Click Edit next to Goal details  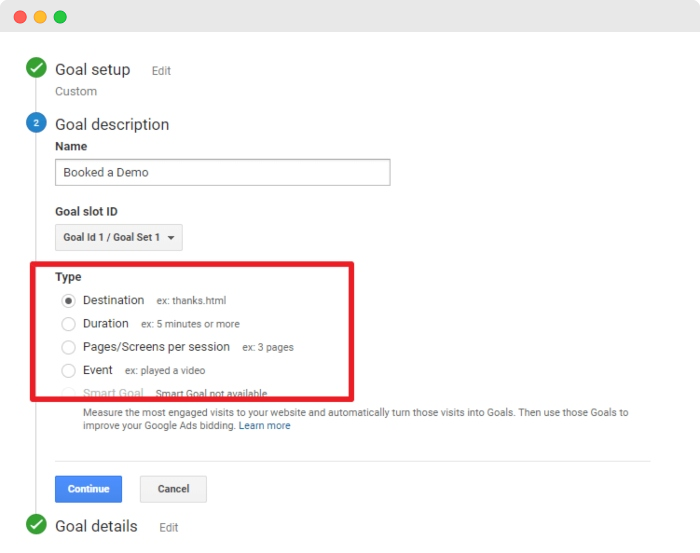[168, 527]
